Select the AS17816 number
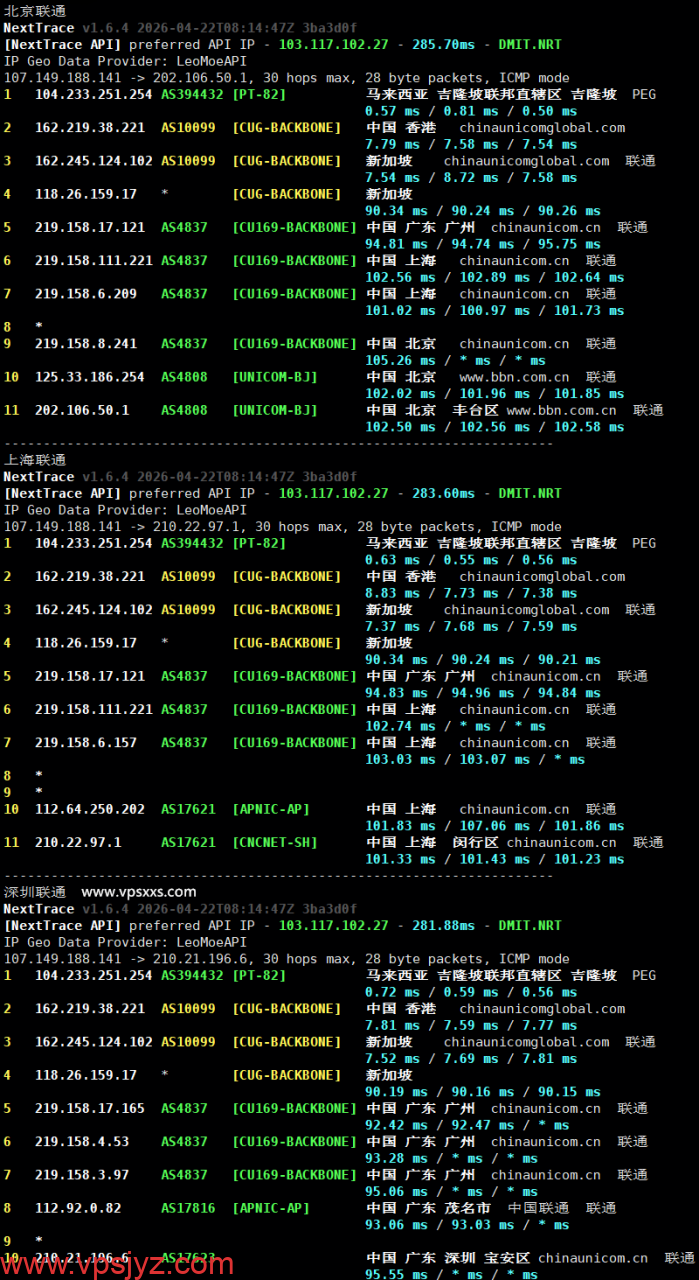Screen dimensions: 699x1280 pyautogui.click(x=188, y=1208)
